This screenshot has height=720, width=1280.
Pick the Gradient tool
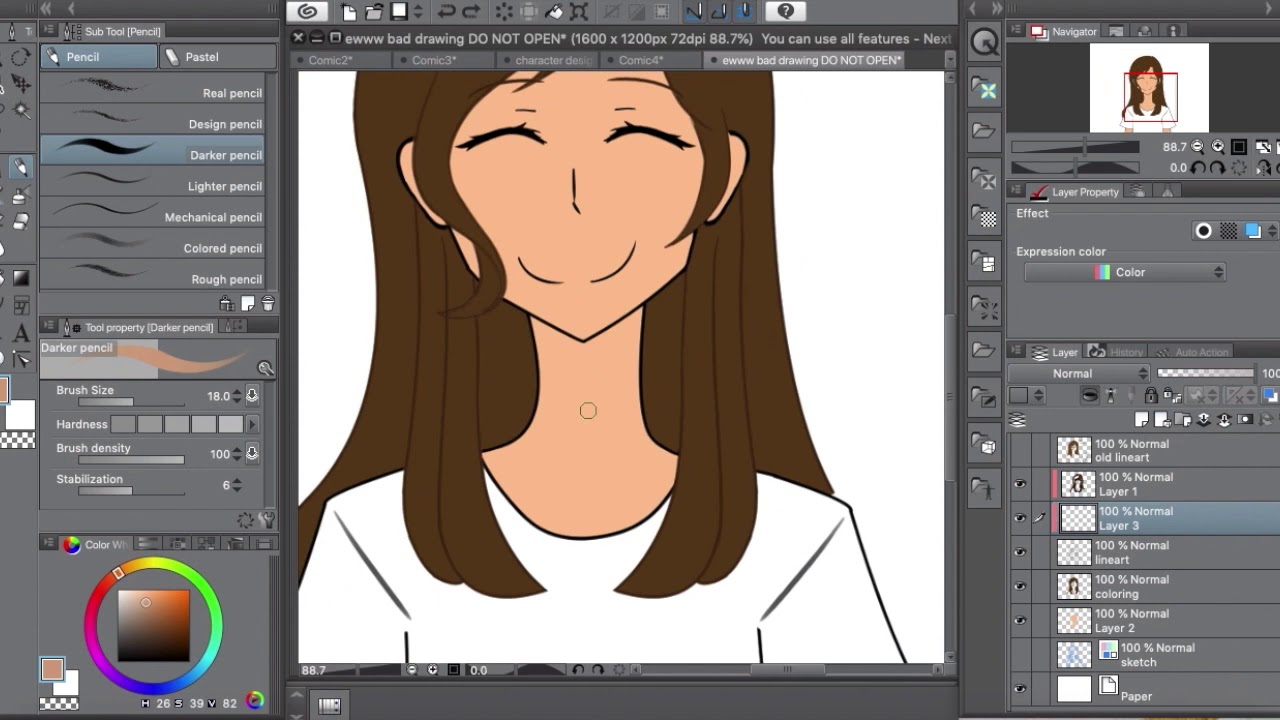pyautogui.click(x=20, y=278)
